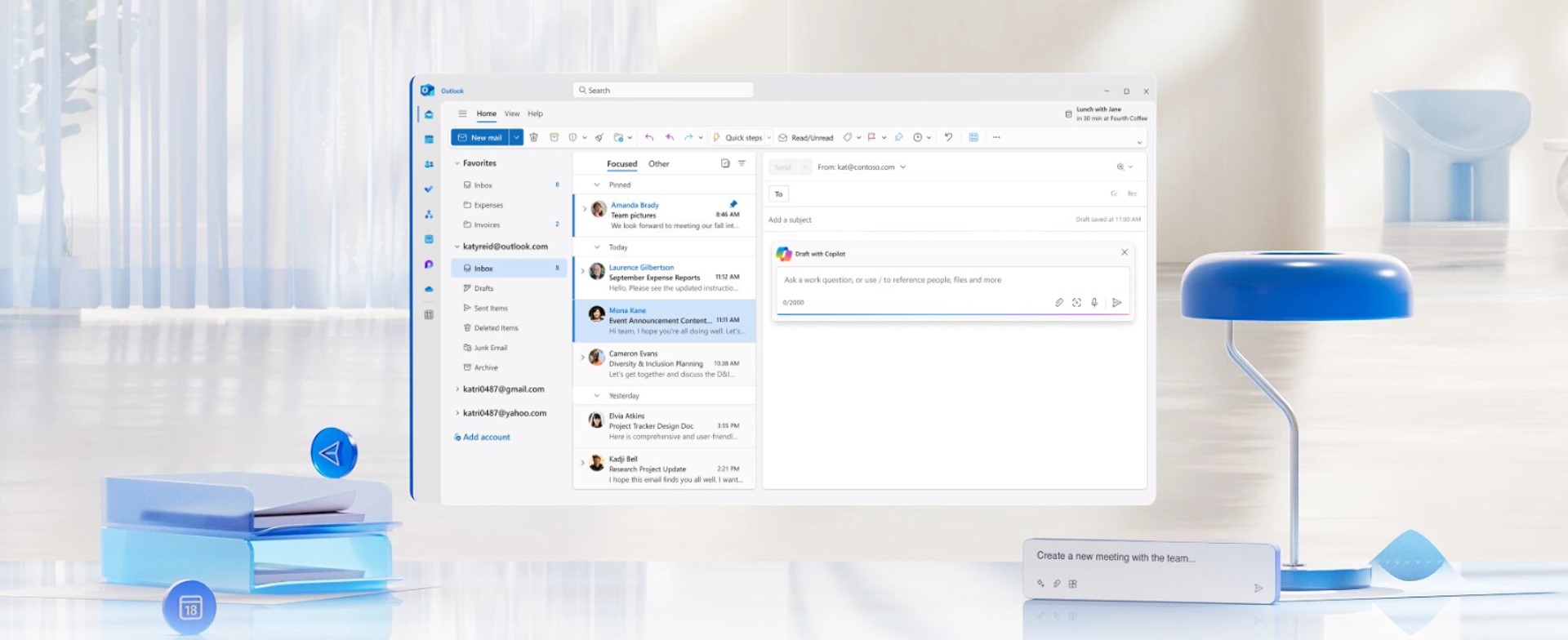Click the Categorize tag icon
1568x640 pixels.
point(848,137)
